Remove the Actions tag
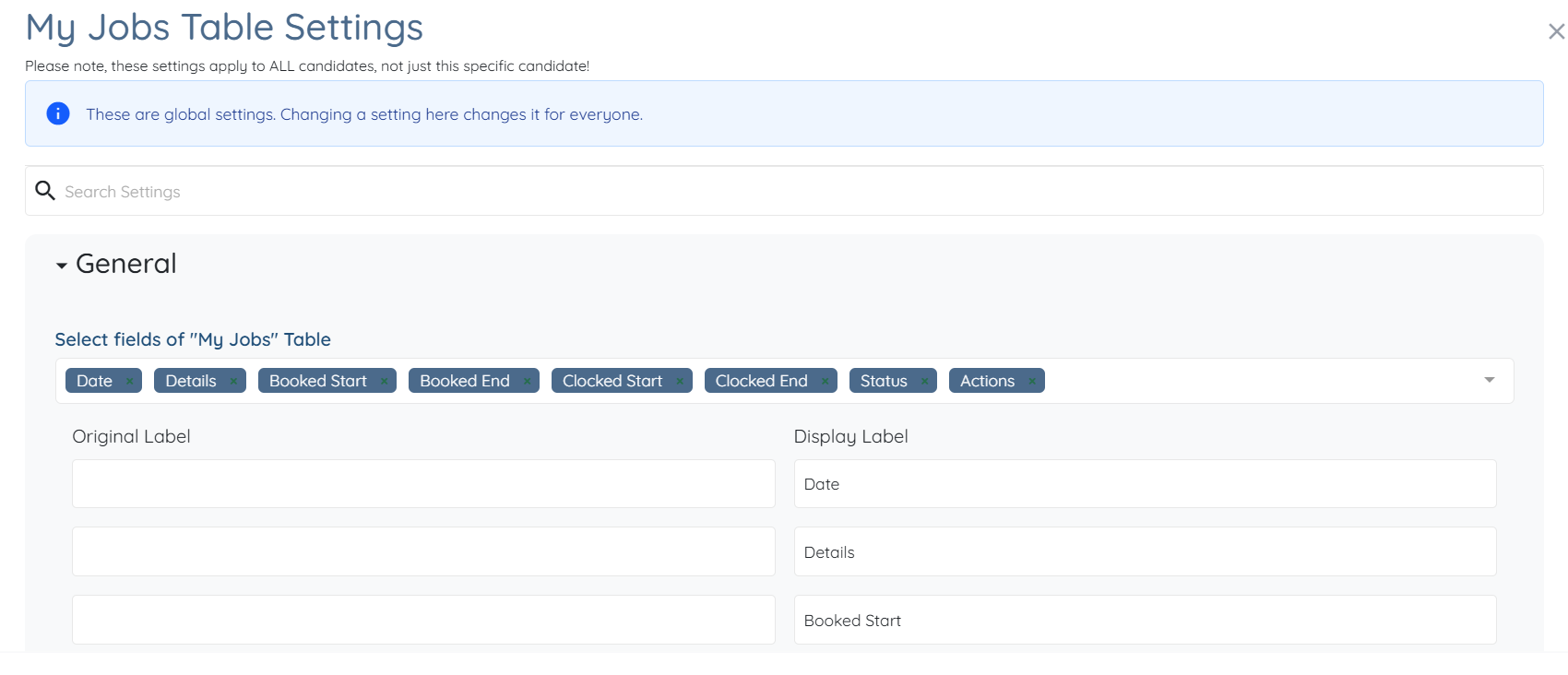 tap(1032, 382)
